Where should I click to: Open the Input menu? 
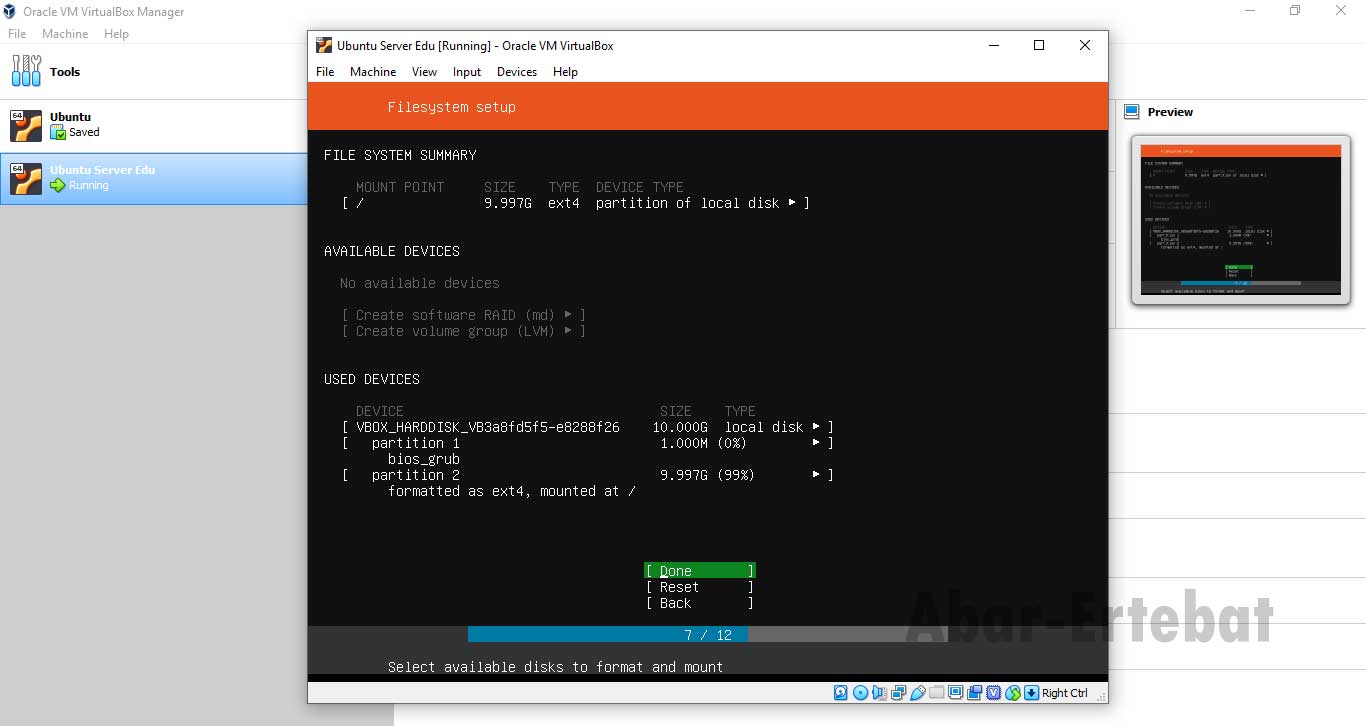click(x=467, y=72)
